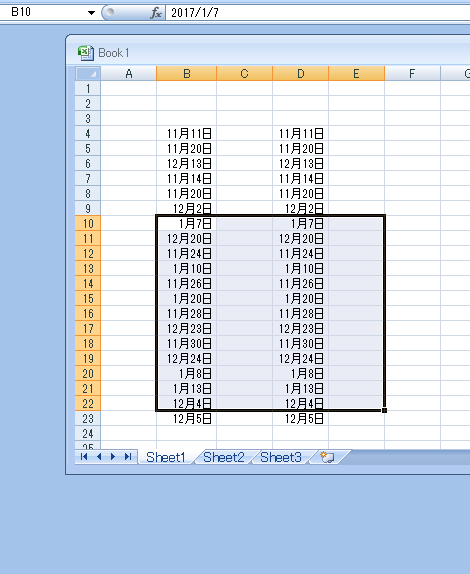This screenshot has width=470, height=574.
Task: Click the Select All corner button
Action: (88, 74)
